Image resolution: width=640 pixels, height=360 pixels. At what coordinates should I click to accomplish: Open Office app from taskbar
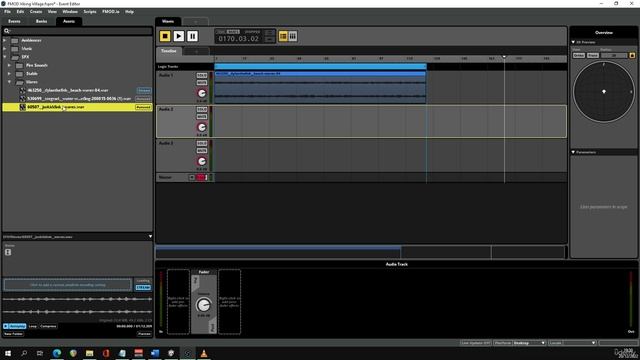[106, 353]
